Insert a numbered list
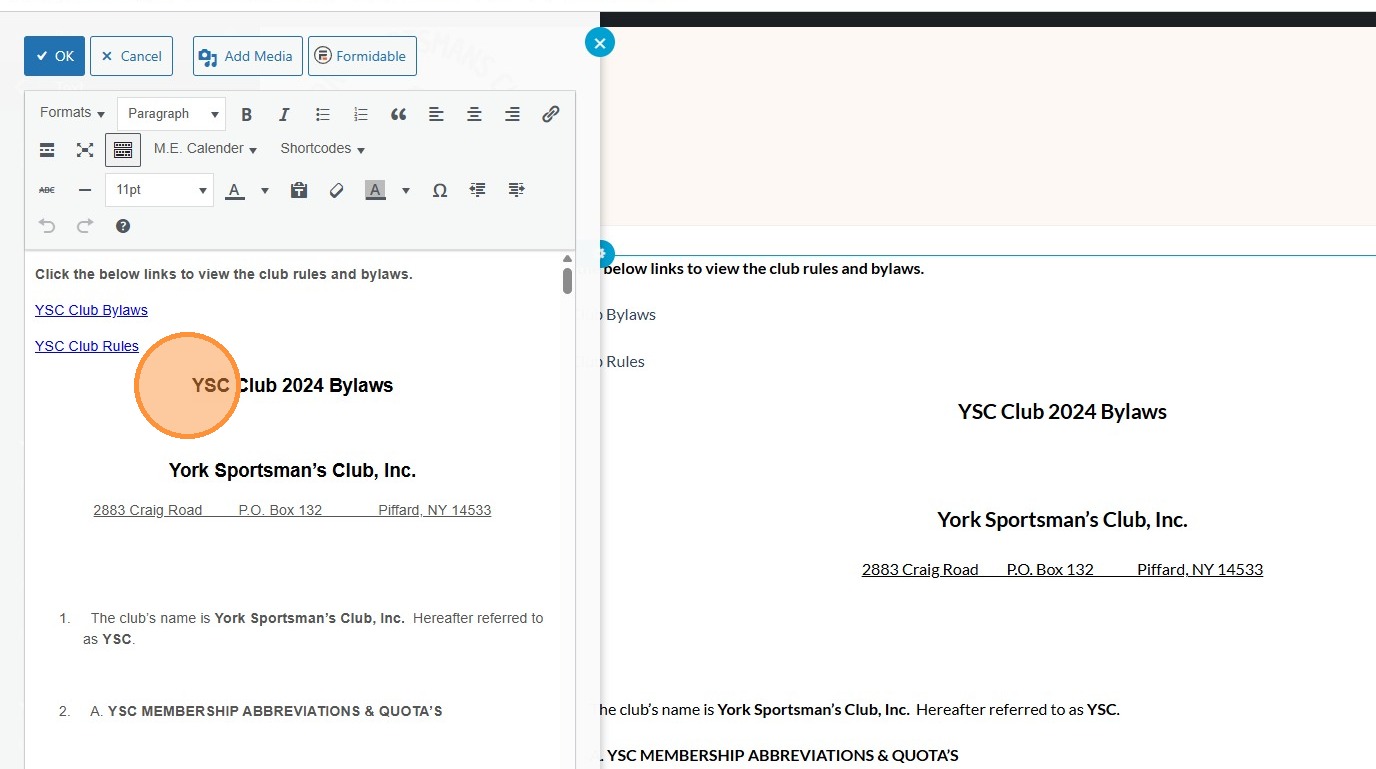 click(x=361, y=114)
